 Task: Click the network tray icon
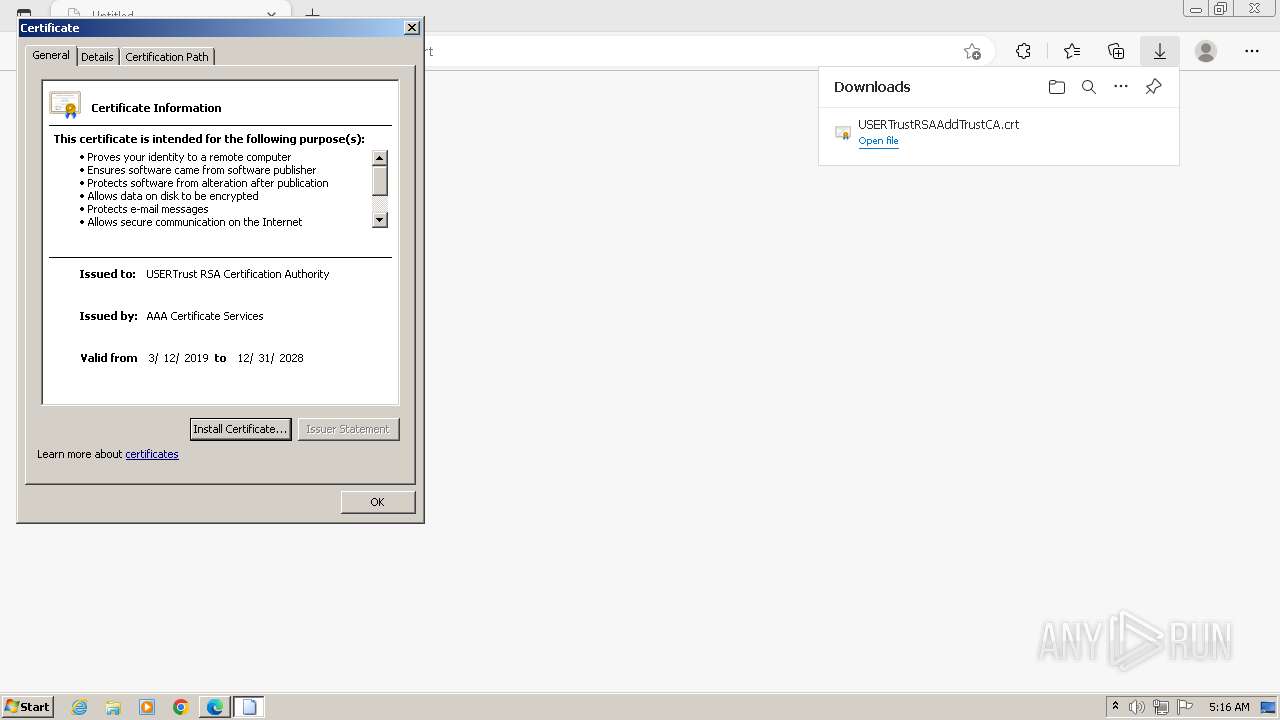[x=1161, y=707]
